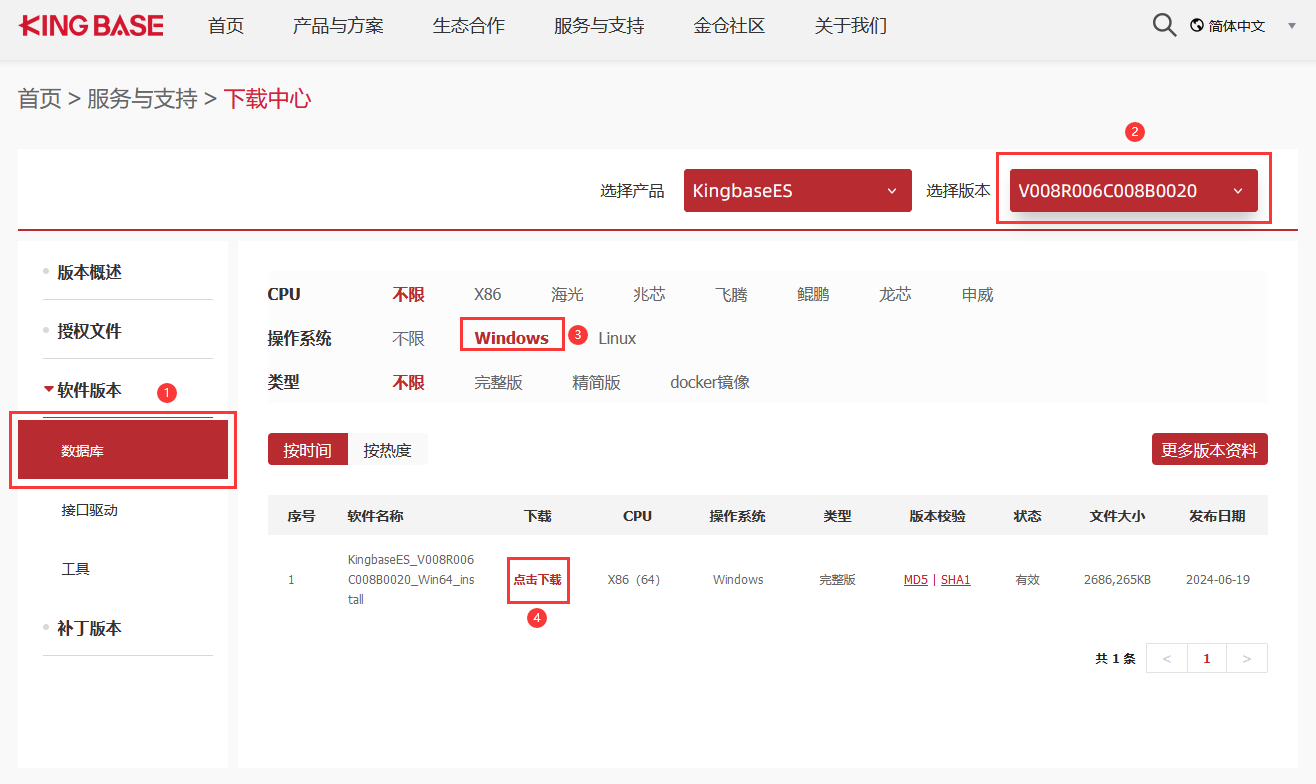Viewport: 1316px width, 784px height.
Task: Click the globe language icon
Action: click(x=1197, y=26)
